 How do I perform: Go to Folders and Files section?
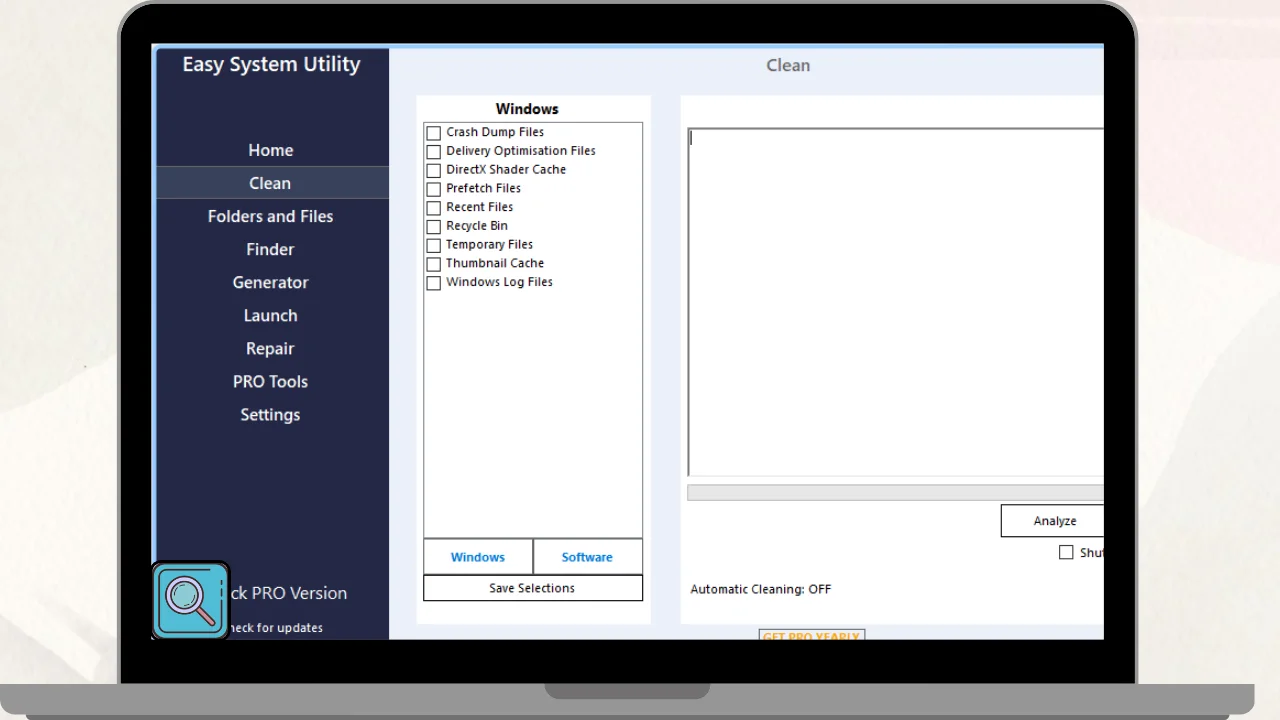pos(271,216)
